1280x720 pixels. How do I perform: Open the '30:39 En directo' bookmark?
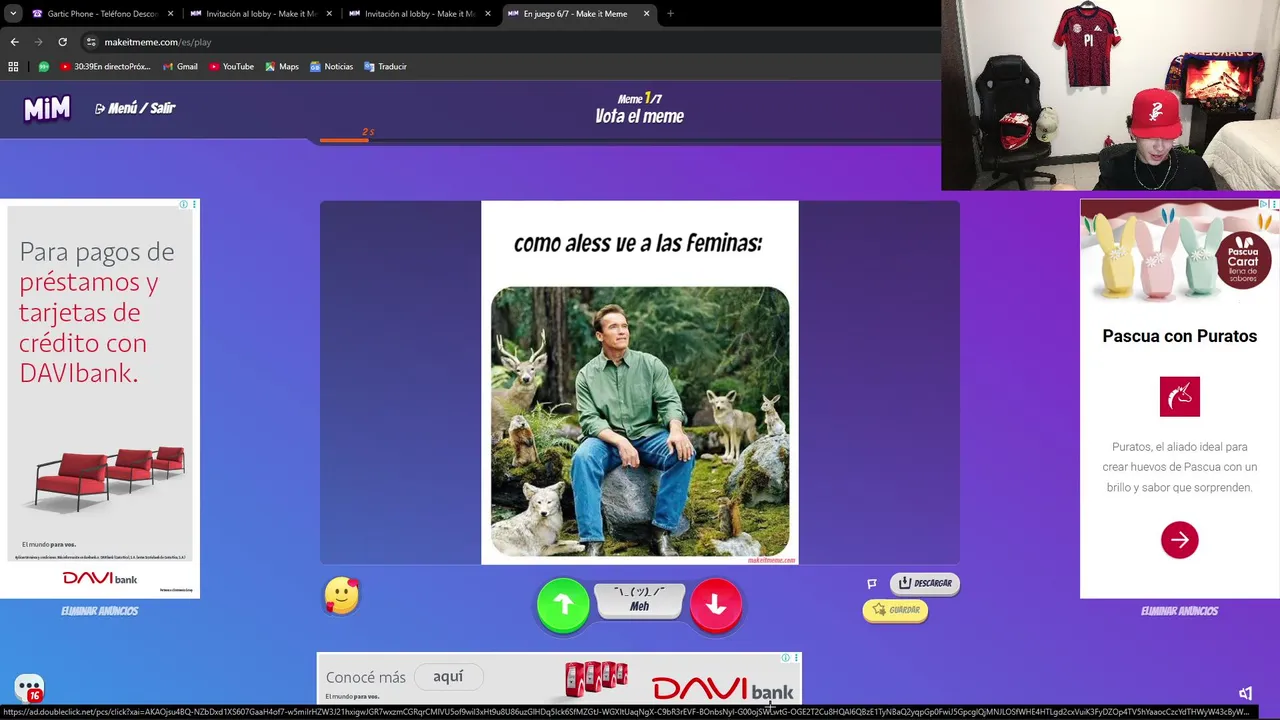(x=105, y=67)
